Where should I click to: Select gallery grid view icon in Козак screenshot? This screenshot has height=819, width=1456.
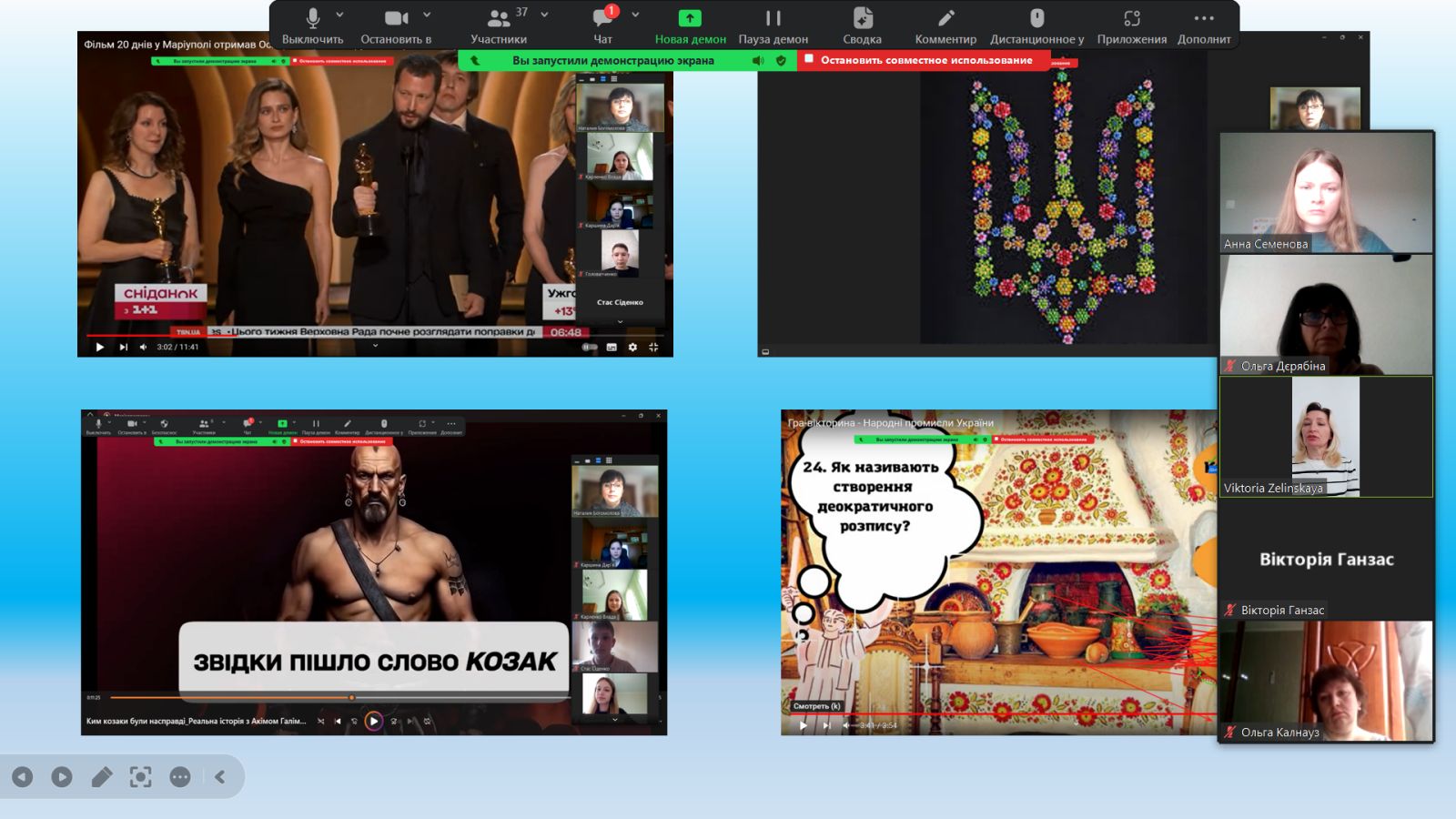coord(609,460)
